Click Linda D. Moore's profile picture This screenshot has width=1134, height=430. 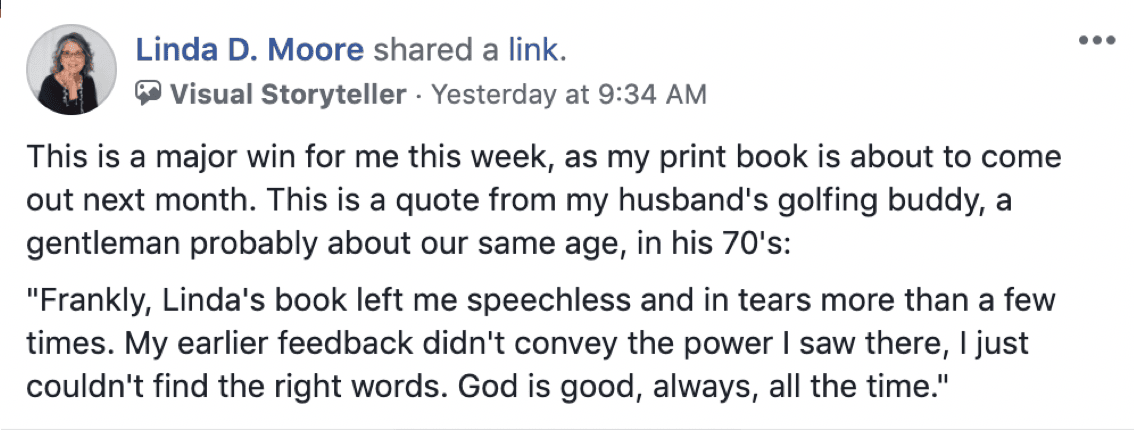click(69, 71)
